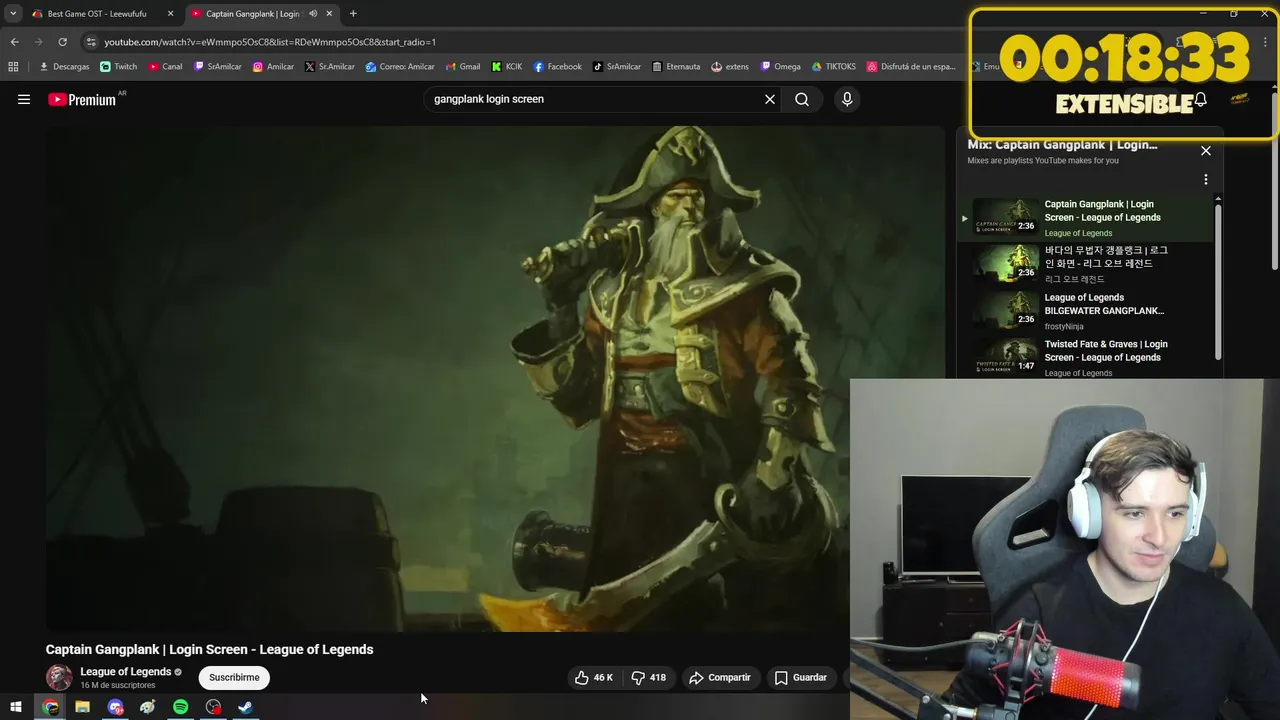
Task: Open the League of Legends channel name link
Action: (125, 671)
